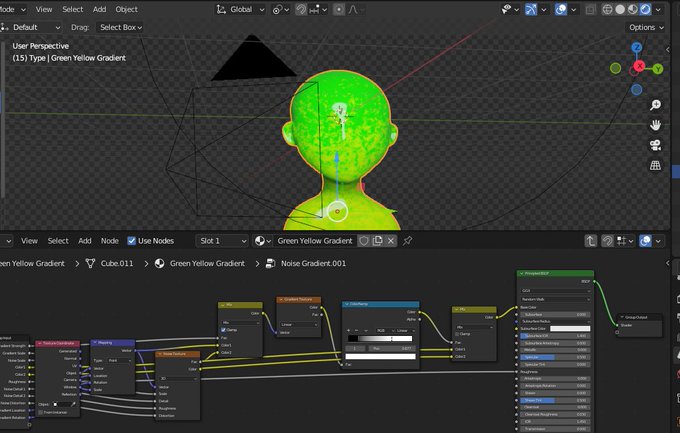
Task: Toggle X-ray mode
Action: click(x=590, y=10)
